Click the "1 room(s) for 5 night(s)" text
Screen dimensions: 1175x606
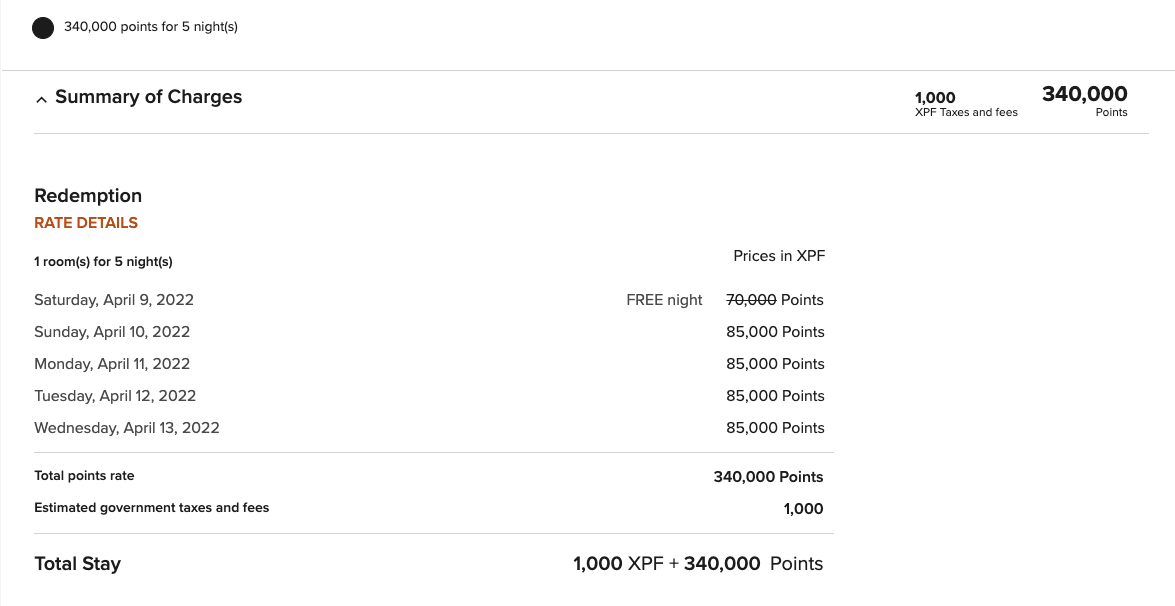pyautogui.click(x=103, y=262)
